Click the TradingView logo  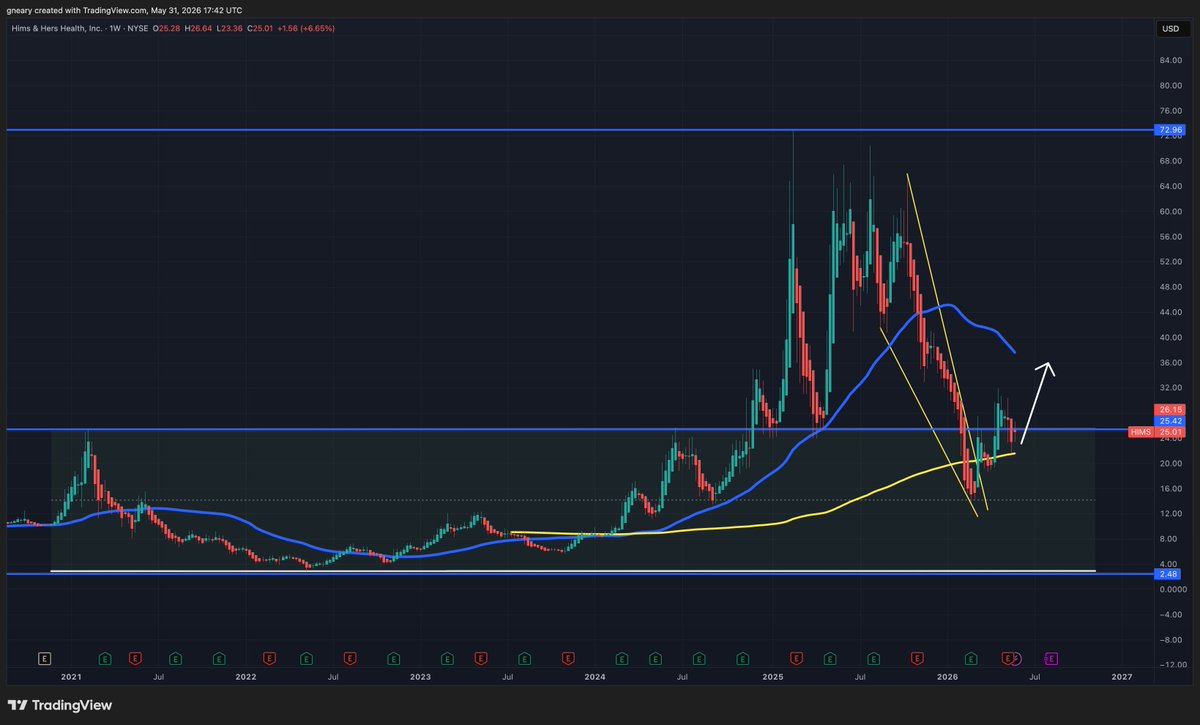[x=60, y=705]
